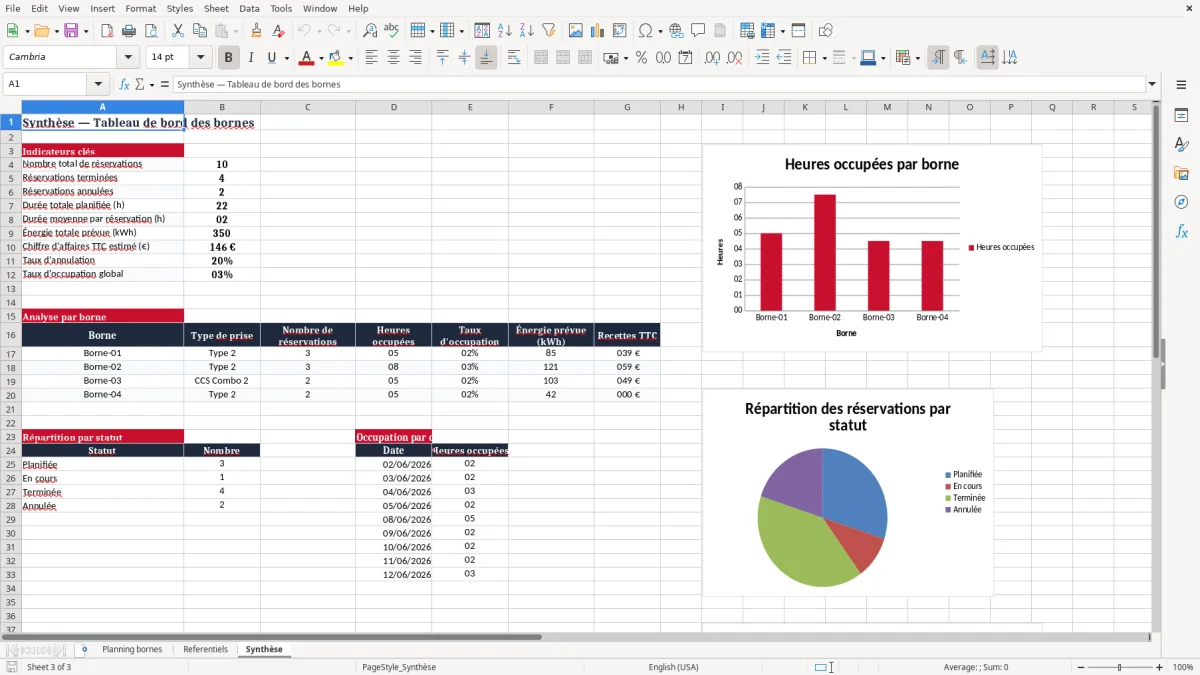
Task: Click the Define Print Area icon
Action: tap(747, 31)
